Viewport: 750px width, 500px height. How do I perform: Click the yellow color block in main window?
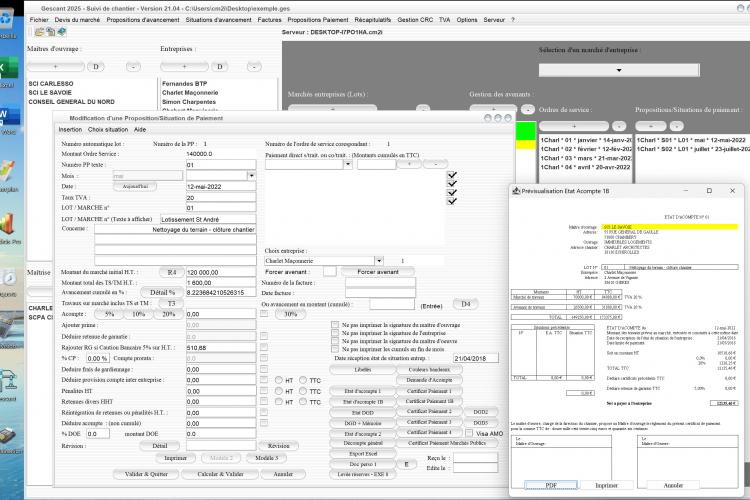[526, 144]
